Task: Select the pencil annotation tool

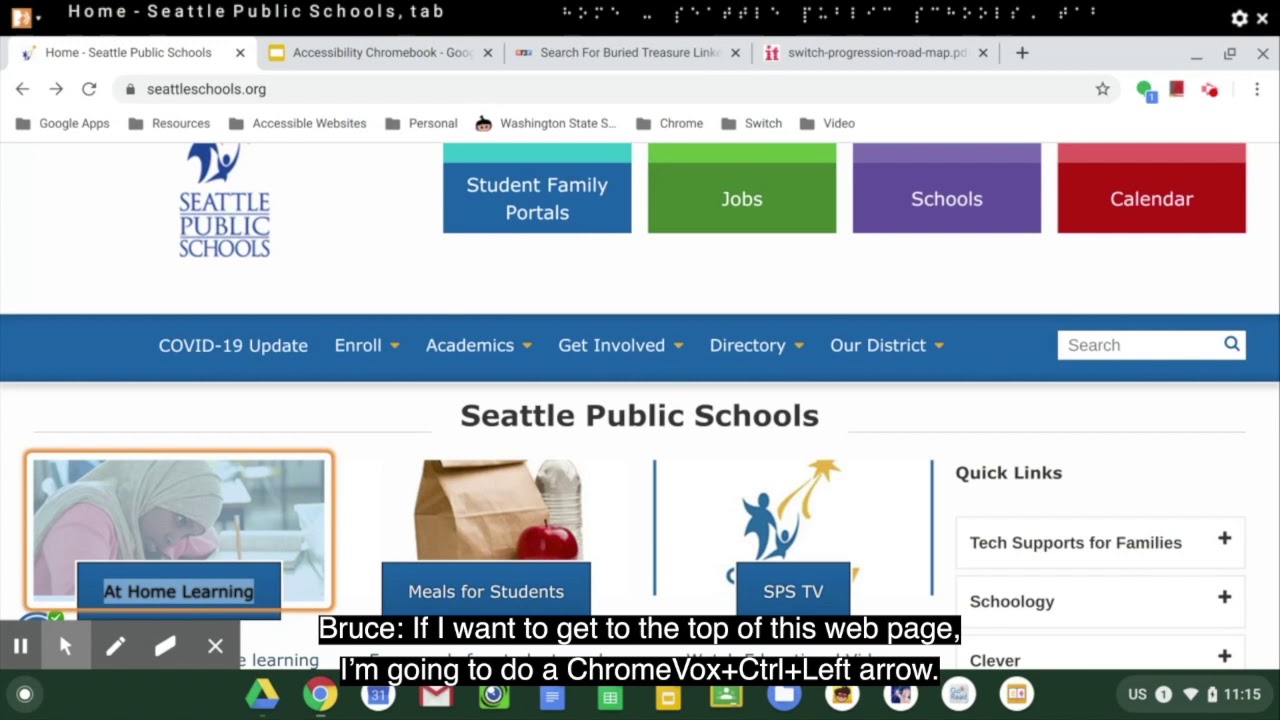Action: (116, 646)
